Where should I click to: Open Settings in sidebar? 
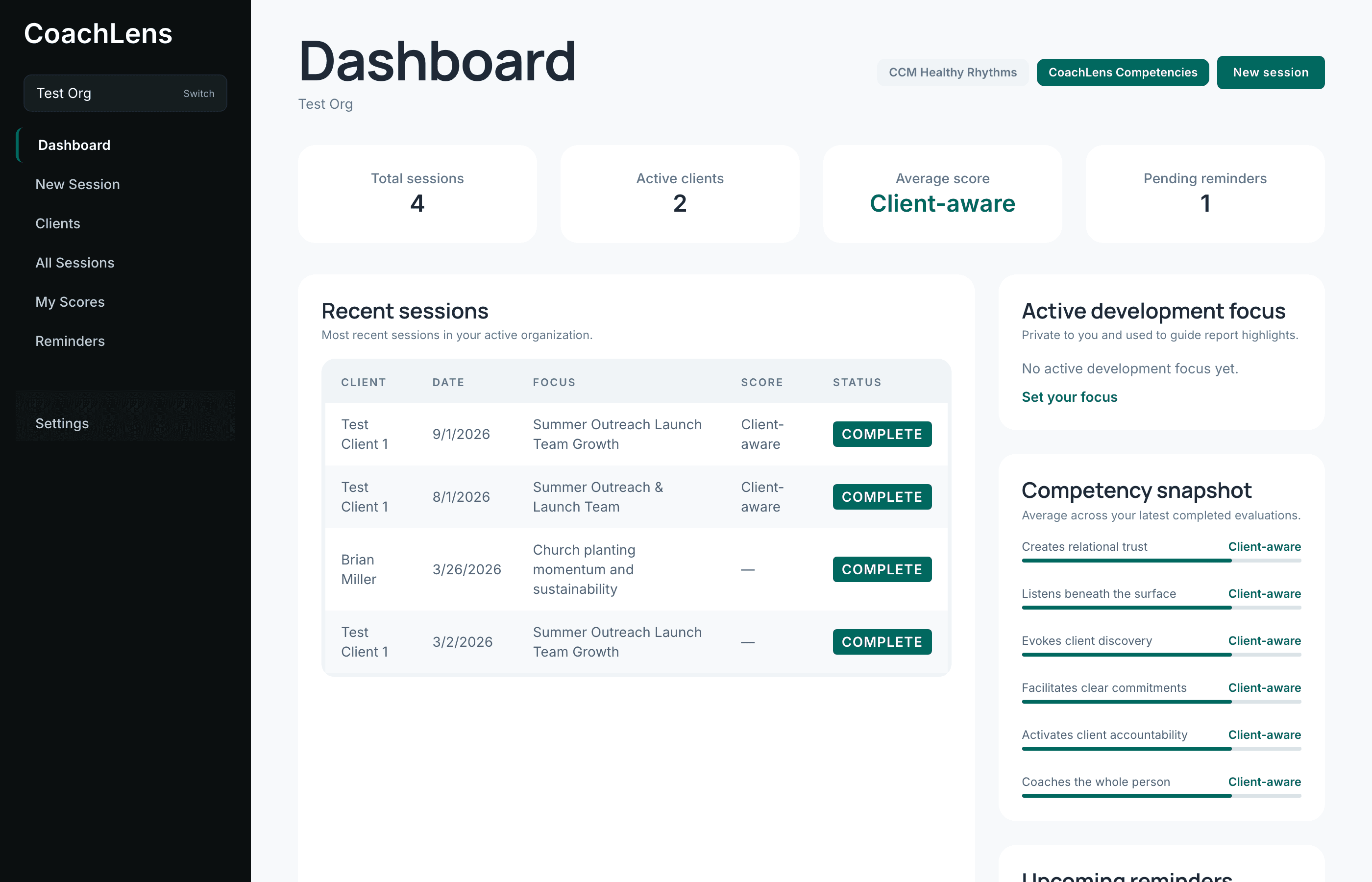tap(125, 423)
